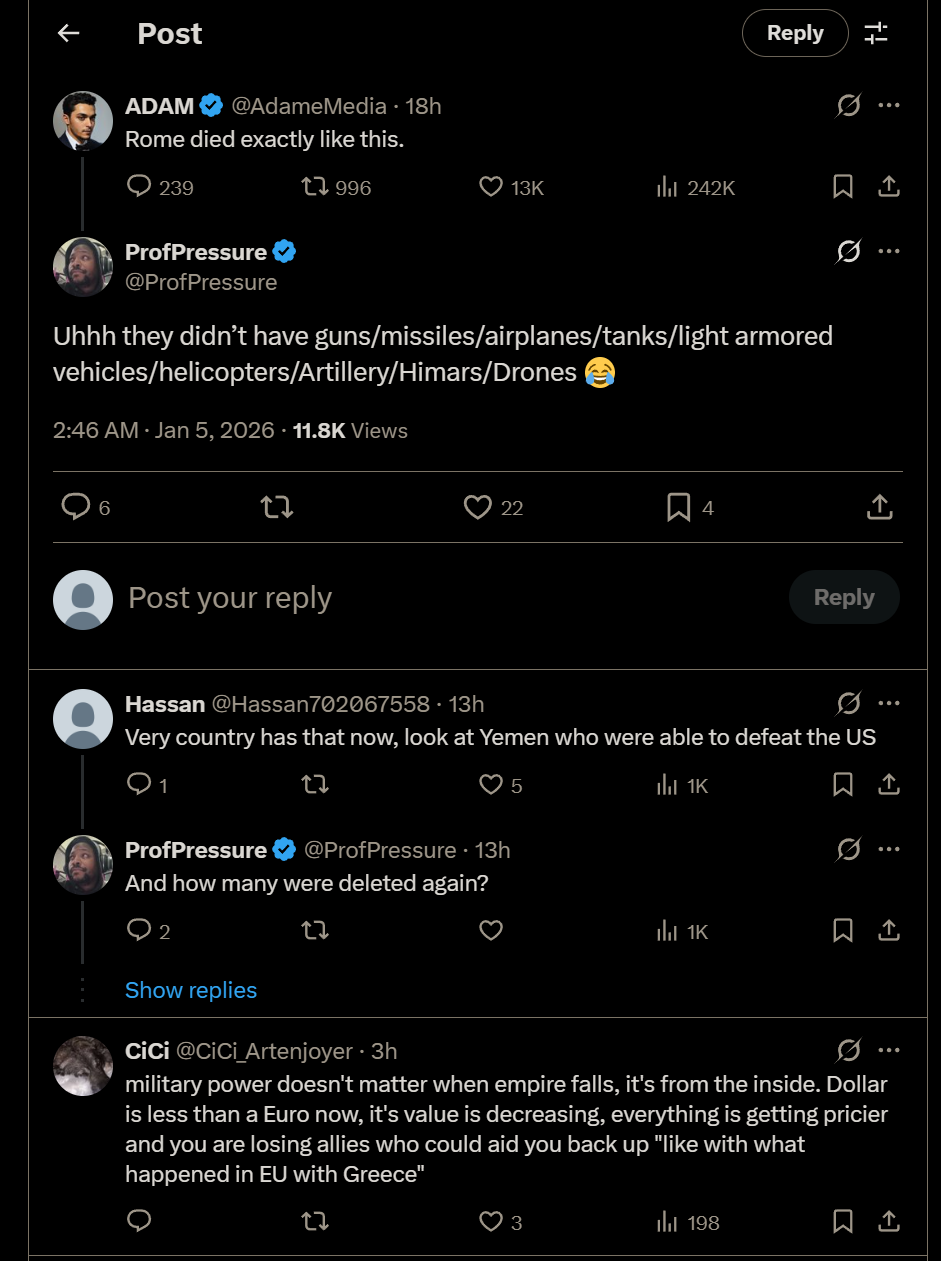Like Hassan's reply about Yemen

[x=491, y=785]
